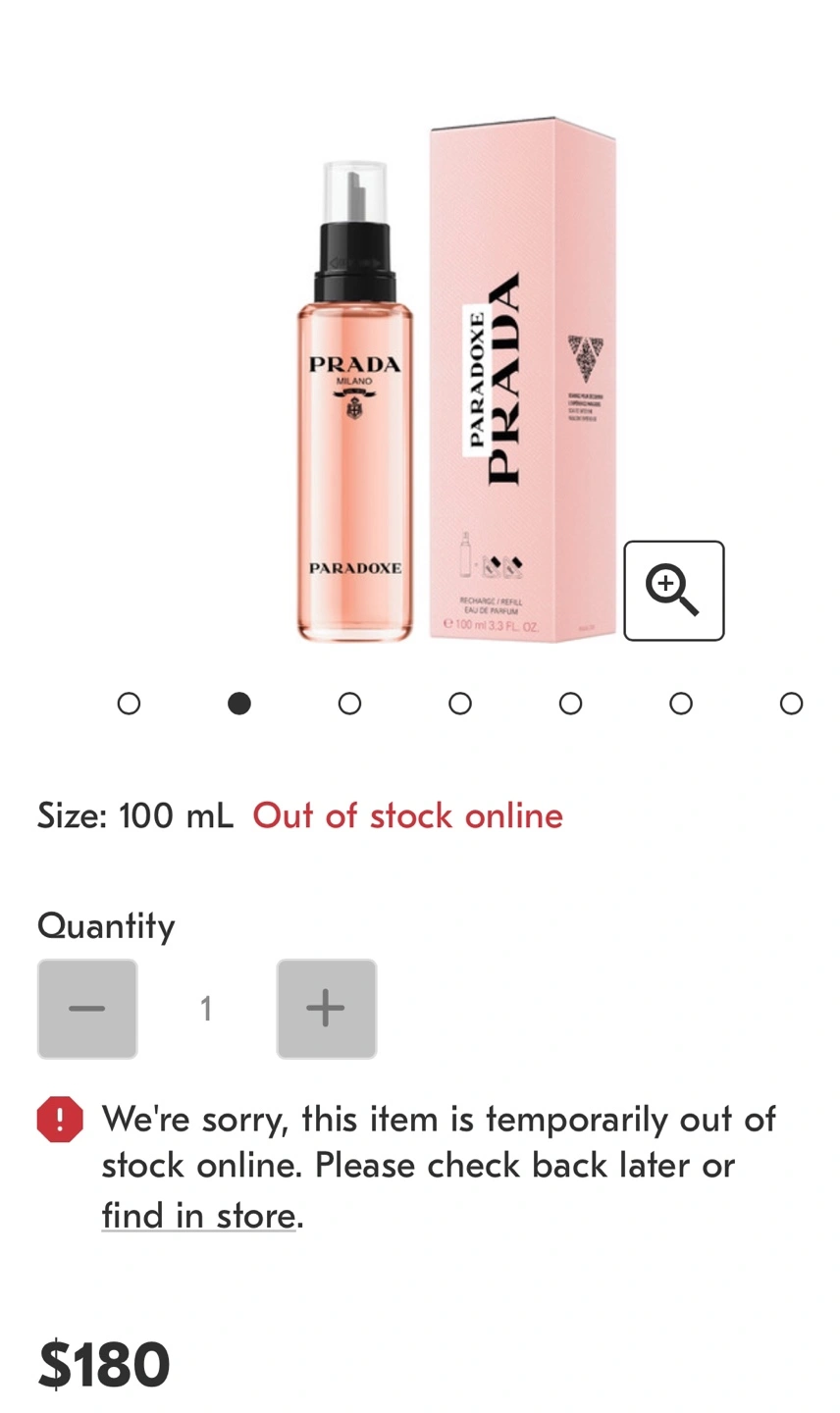
Task: View the fifth carousel image dot
Action: click(570, 704)
